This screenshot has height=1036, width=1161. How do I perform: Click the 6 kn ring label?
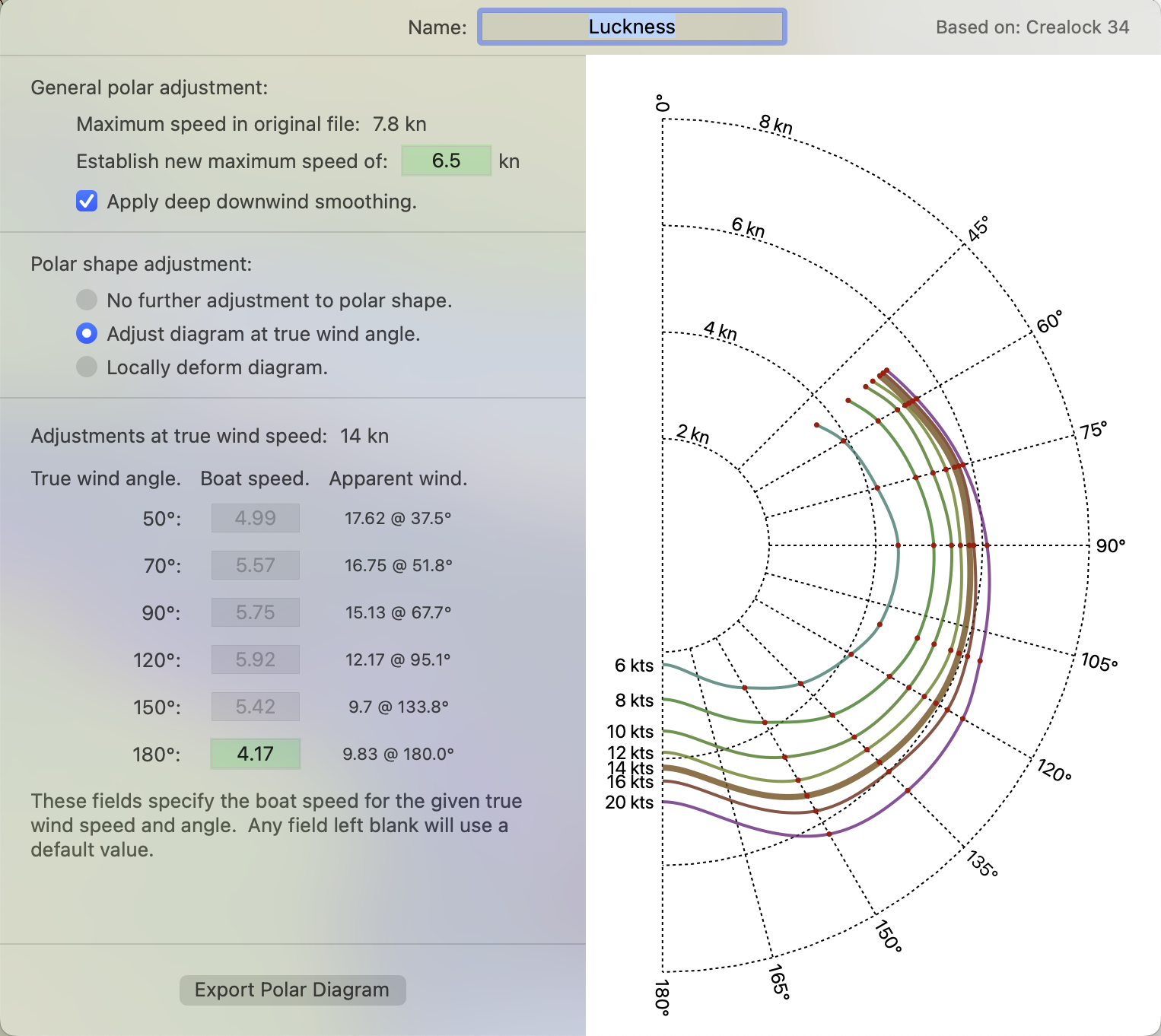click(x=748, y=227)
